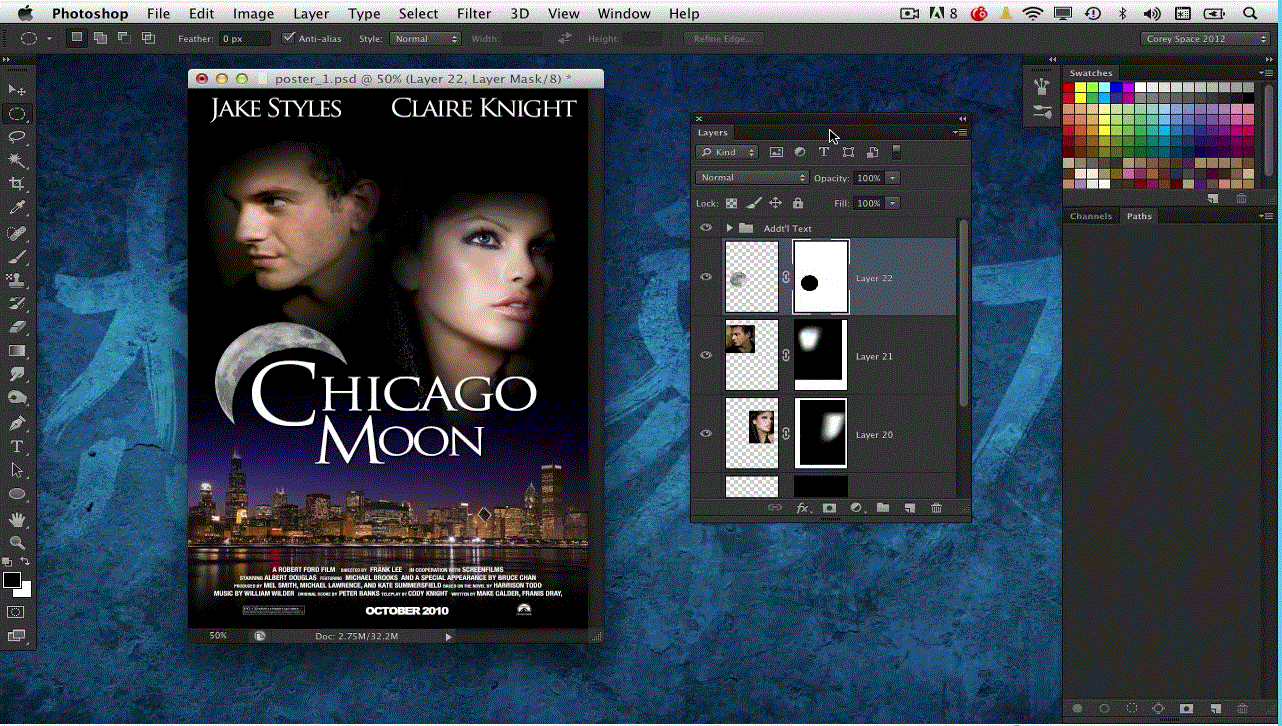The height and width of the screenshot is (726, 1282).
Task: Select the Move tool
Action: (x=17, y=90)
